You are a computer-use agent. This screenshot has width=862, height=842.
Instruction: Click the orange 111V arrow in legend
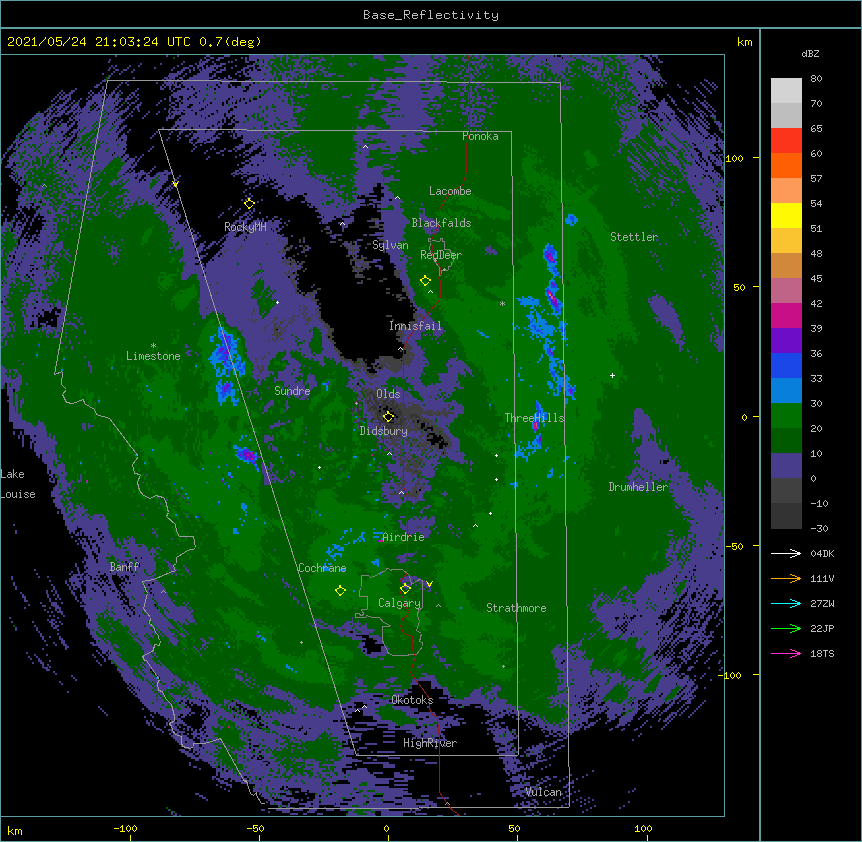[x=786, y=578]
